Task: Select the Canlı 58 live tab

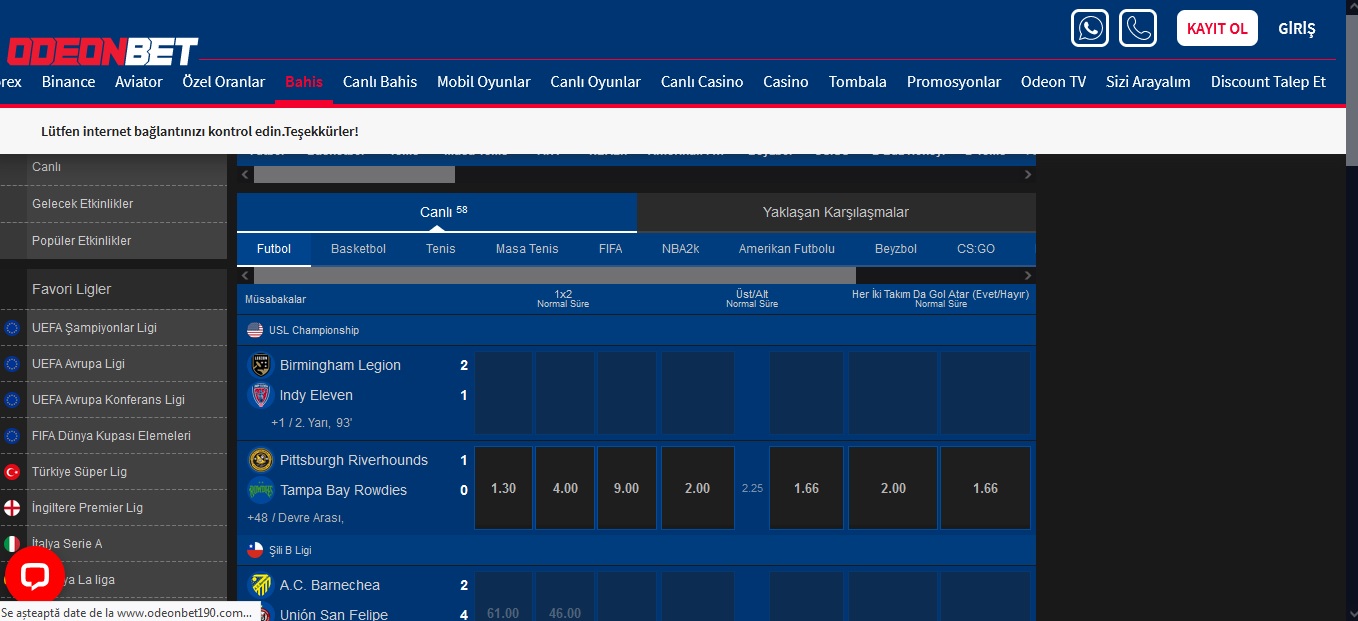Action: coord(437,212)
